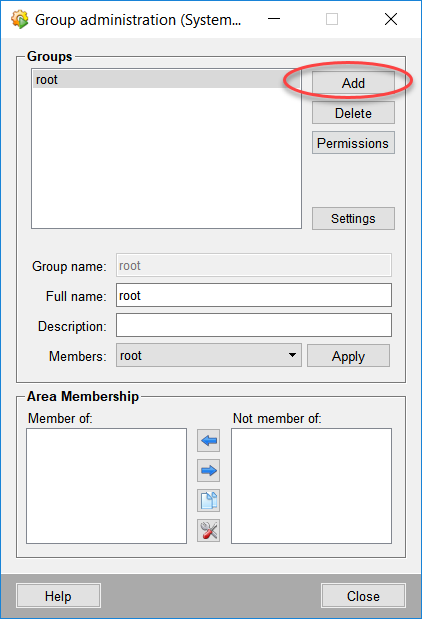Open the Permissions dialog
This screenshot has width=422, height=619.
[353, 143]
